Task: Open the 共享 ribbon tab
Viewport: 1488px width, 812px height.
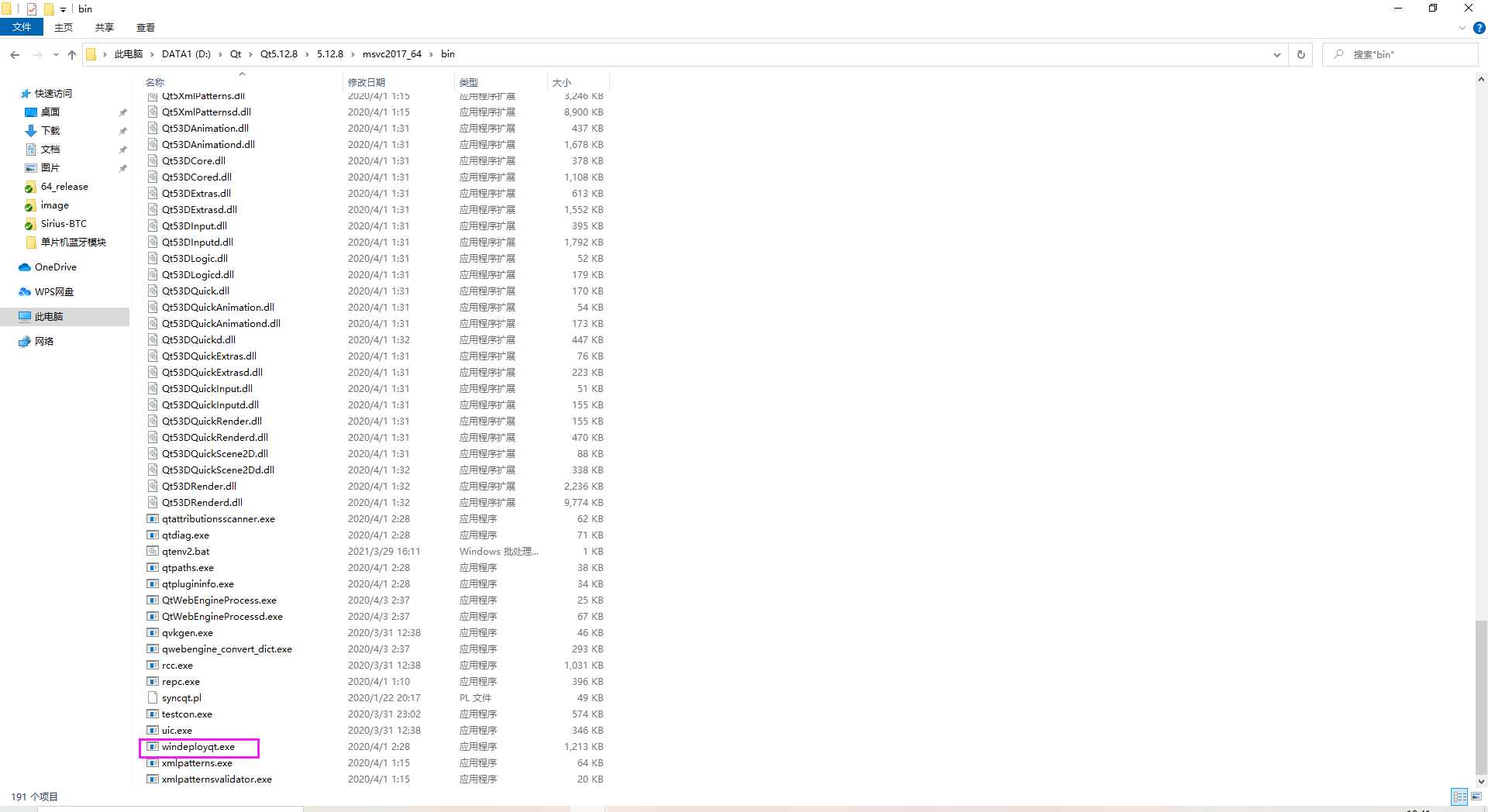Action: pos(105,28)
